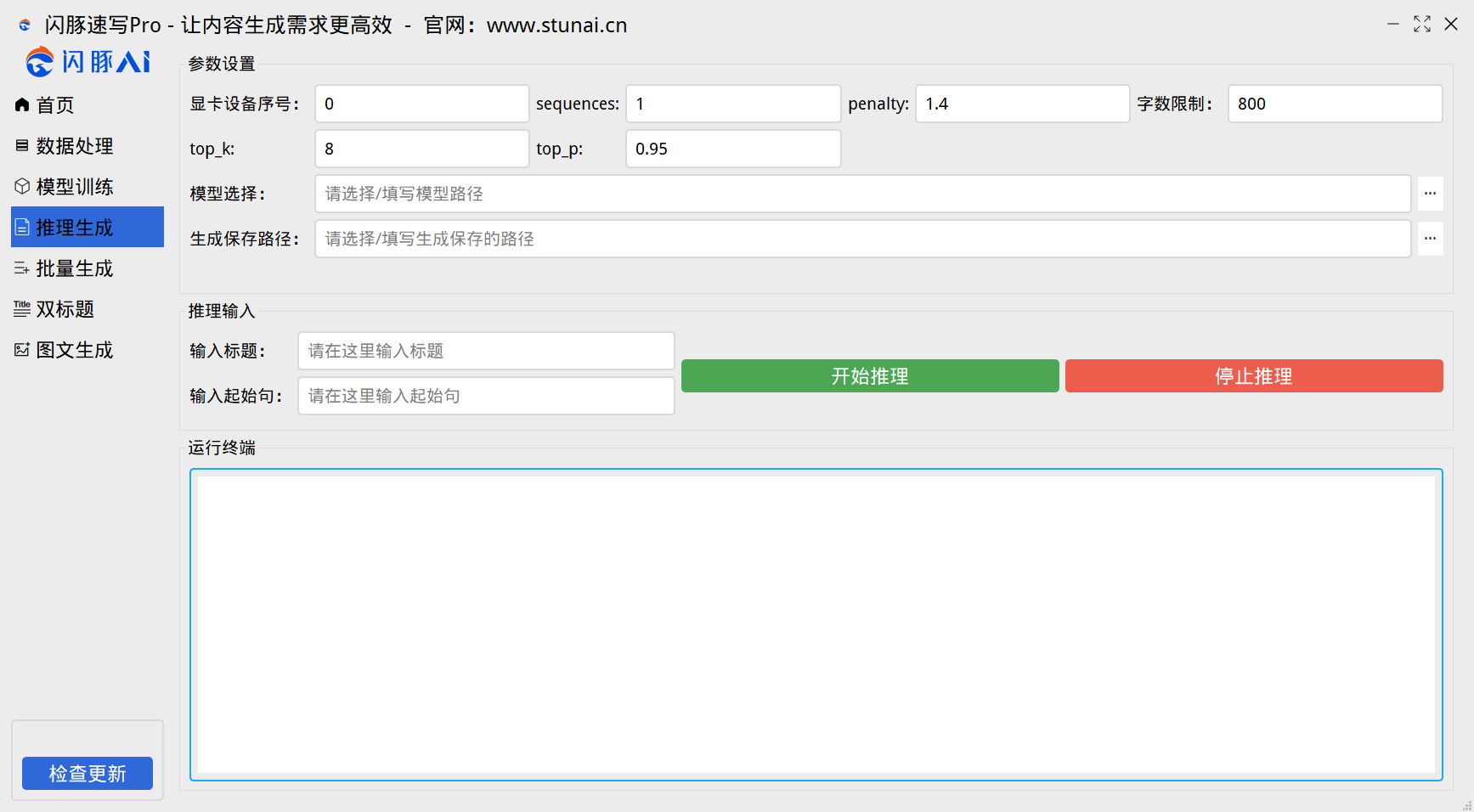Click the window title text with www.stunai.cn
The height and width of the screenshot is (812, 1474).
336,25
